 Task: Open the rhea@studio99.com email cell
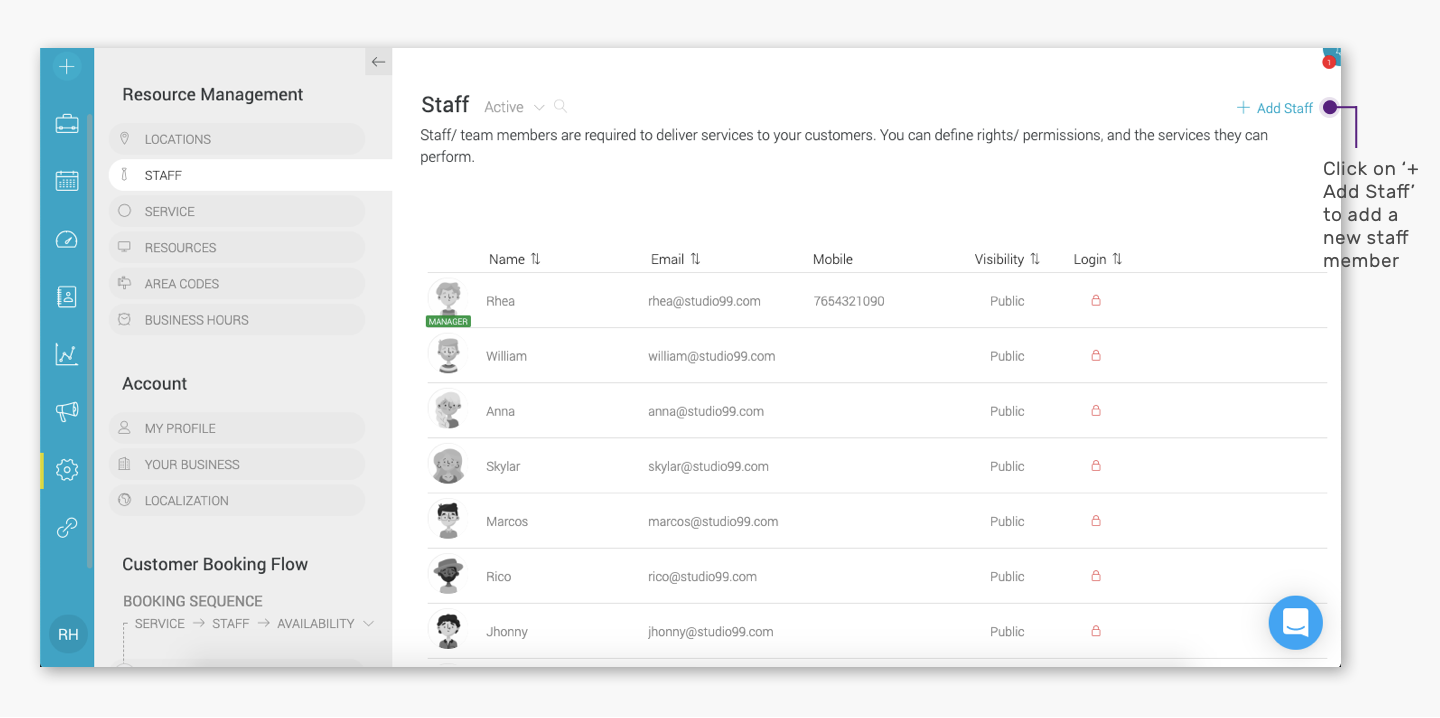pos(704,301)
